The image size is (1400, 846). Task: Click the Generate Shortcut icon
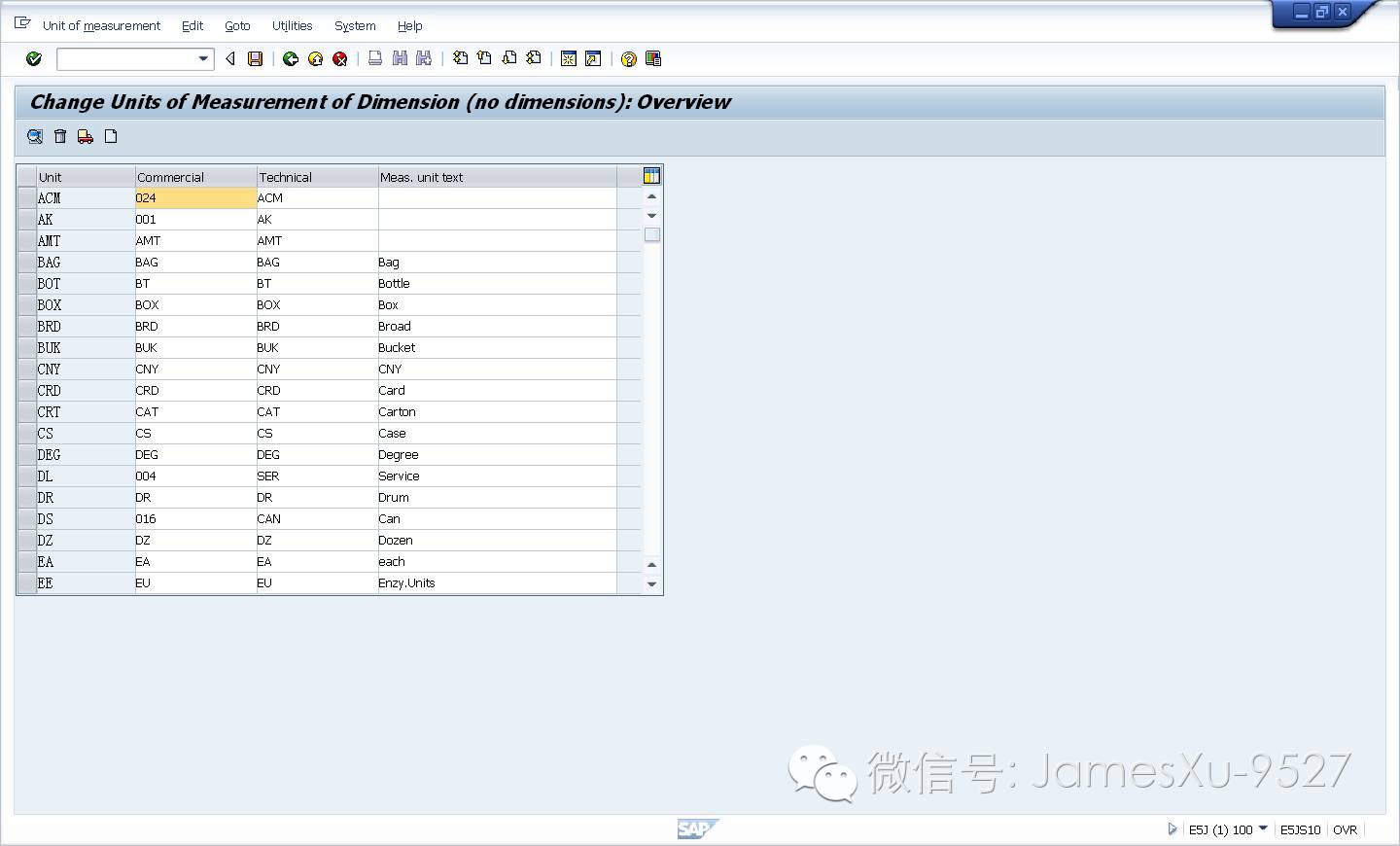(x=593, y=59)
